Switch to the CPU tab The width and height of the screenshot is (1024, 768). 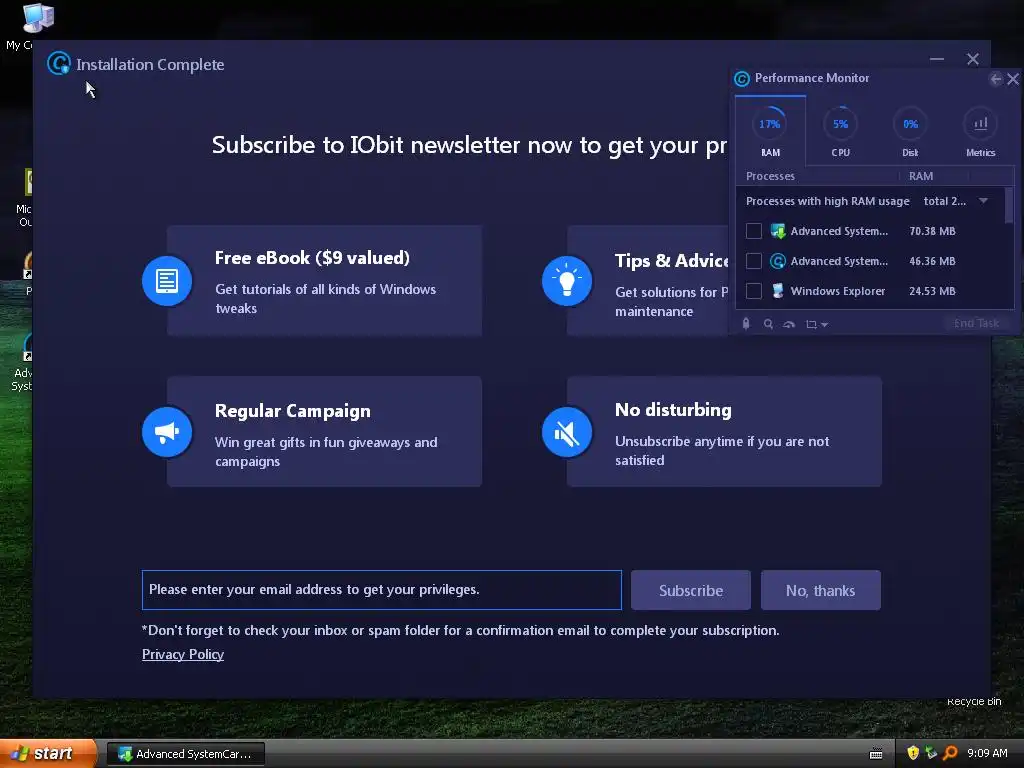click(840, 131)
